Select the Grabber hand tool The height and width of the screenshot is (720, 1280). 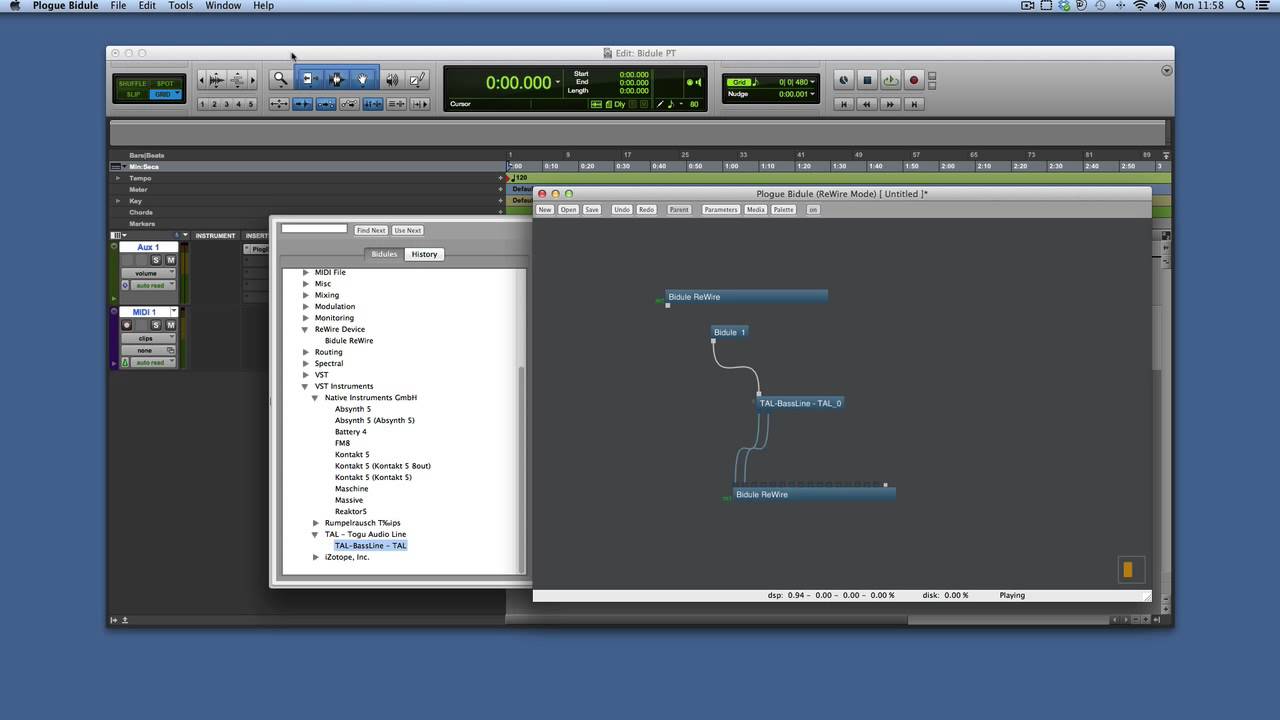pos(363,79)
